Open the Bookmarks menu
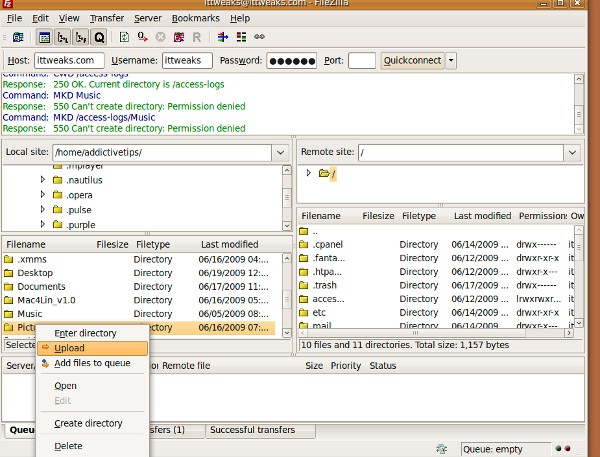 pyautogui.click(x=196, y=18)
